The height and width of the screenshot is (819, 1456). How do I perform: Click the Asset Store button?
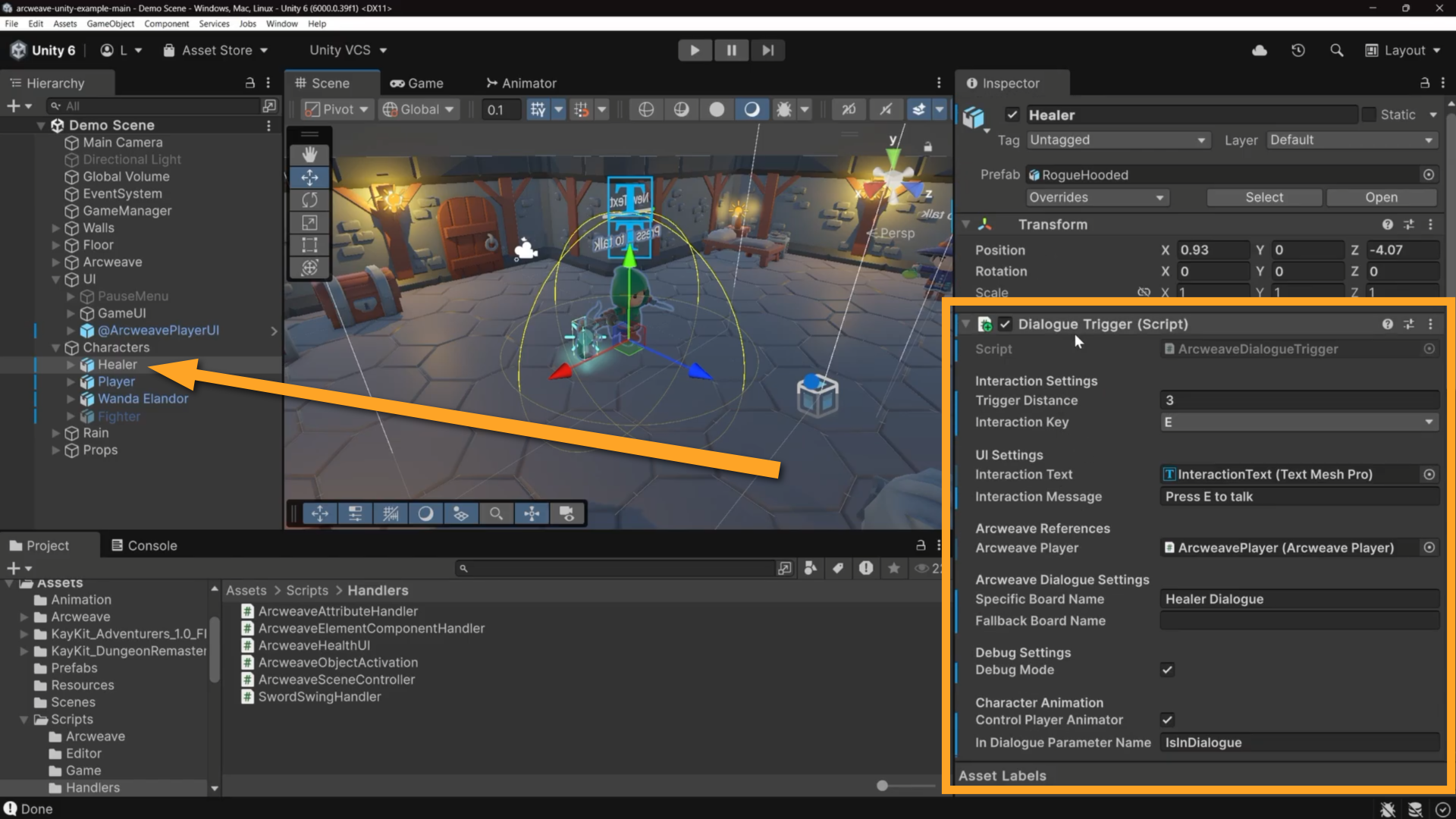click(216, 50)
